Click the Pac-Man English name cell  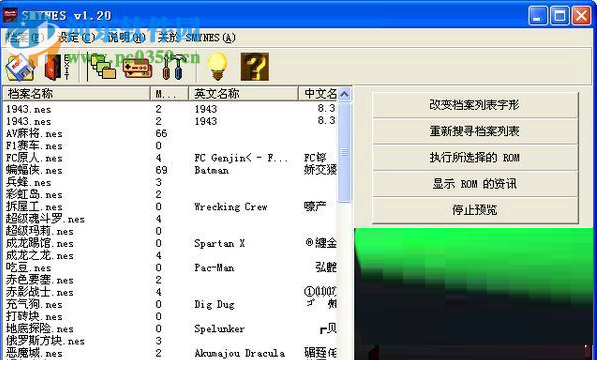[x=214, y=268]
